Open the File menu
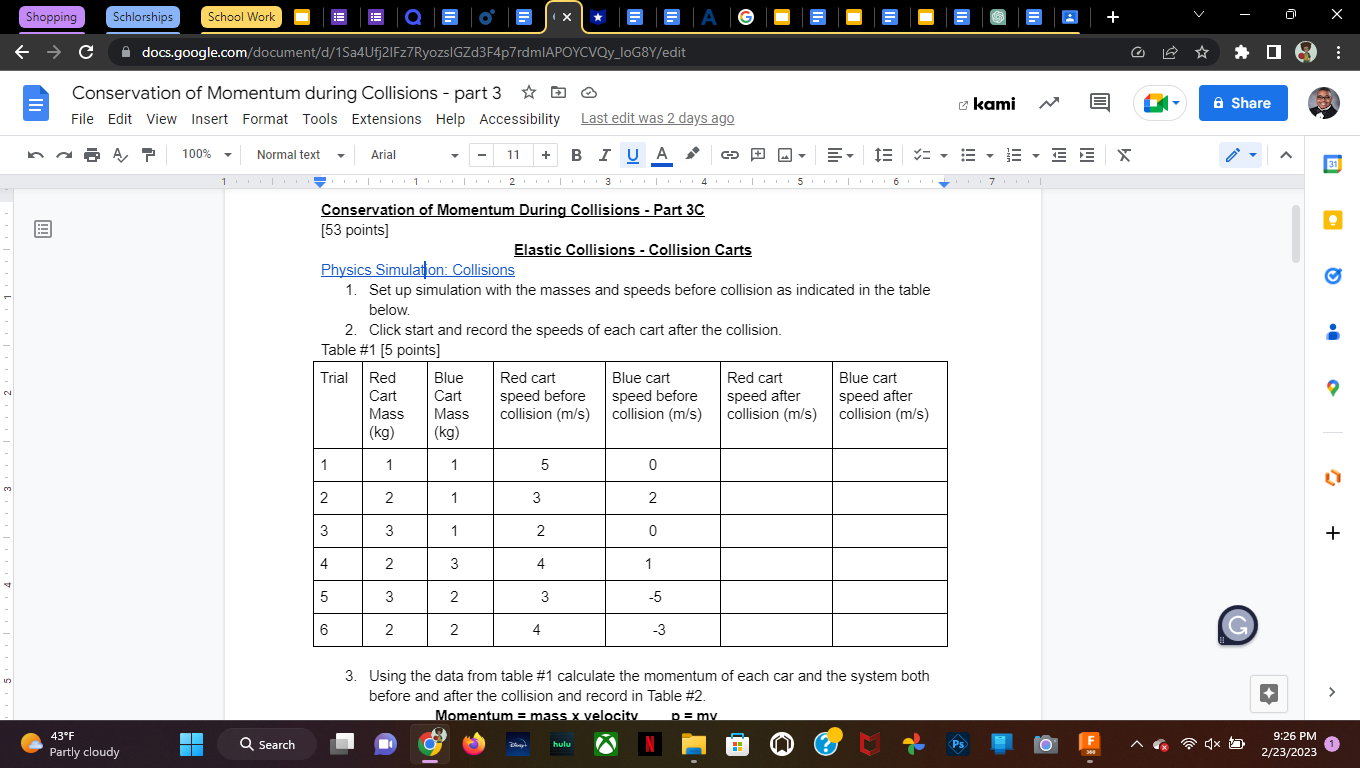The height and width of the screenshot is (768, 1360). coord(83,119)
